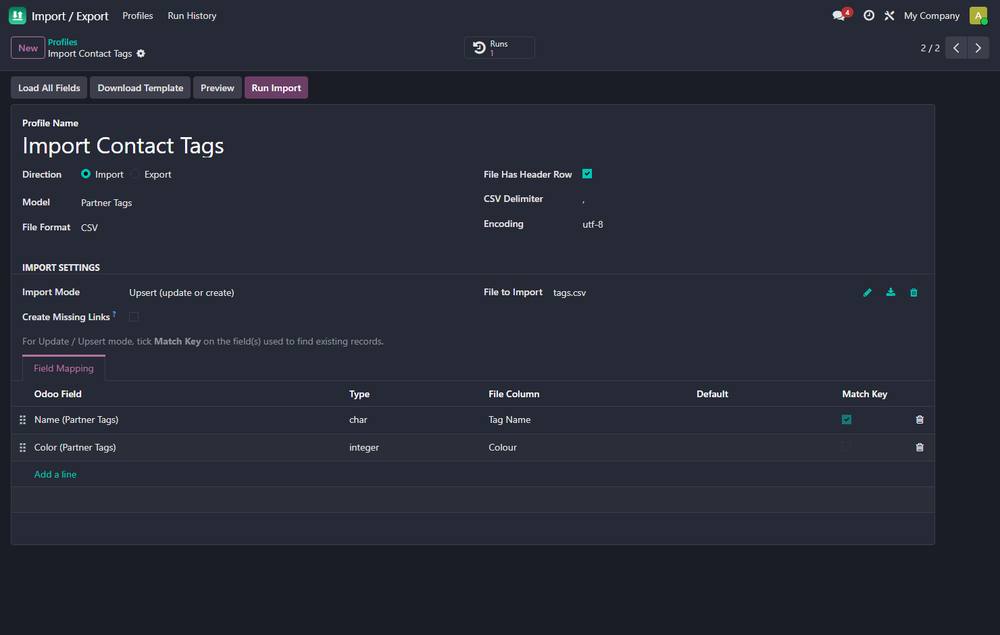
Task: Click the integer type cell
Action: pyautogui.click(x=364, y=448)
